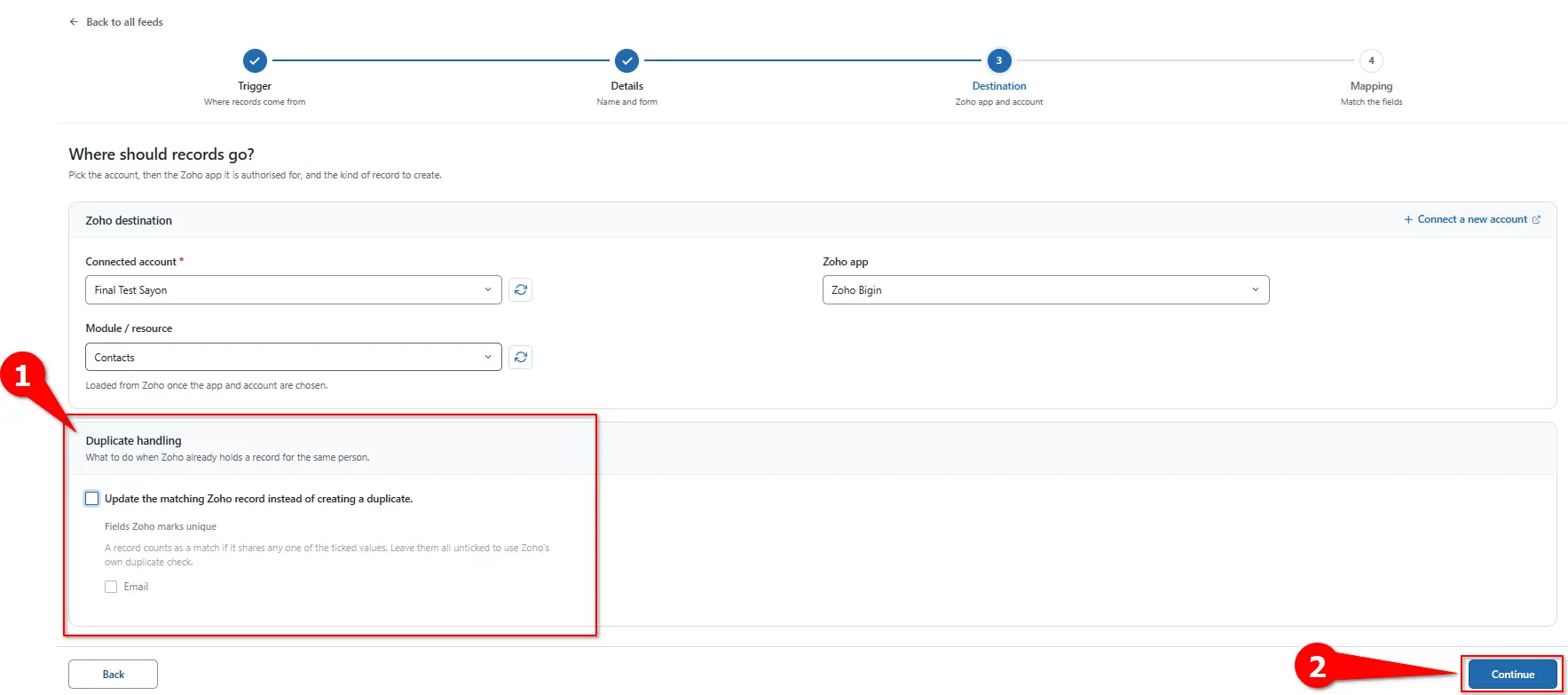1568x695 pixels.
Task: Click the Continue button
Action: pyautogui.click(x=1513, y=675)
